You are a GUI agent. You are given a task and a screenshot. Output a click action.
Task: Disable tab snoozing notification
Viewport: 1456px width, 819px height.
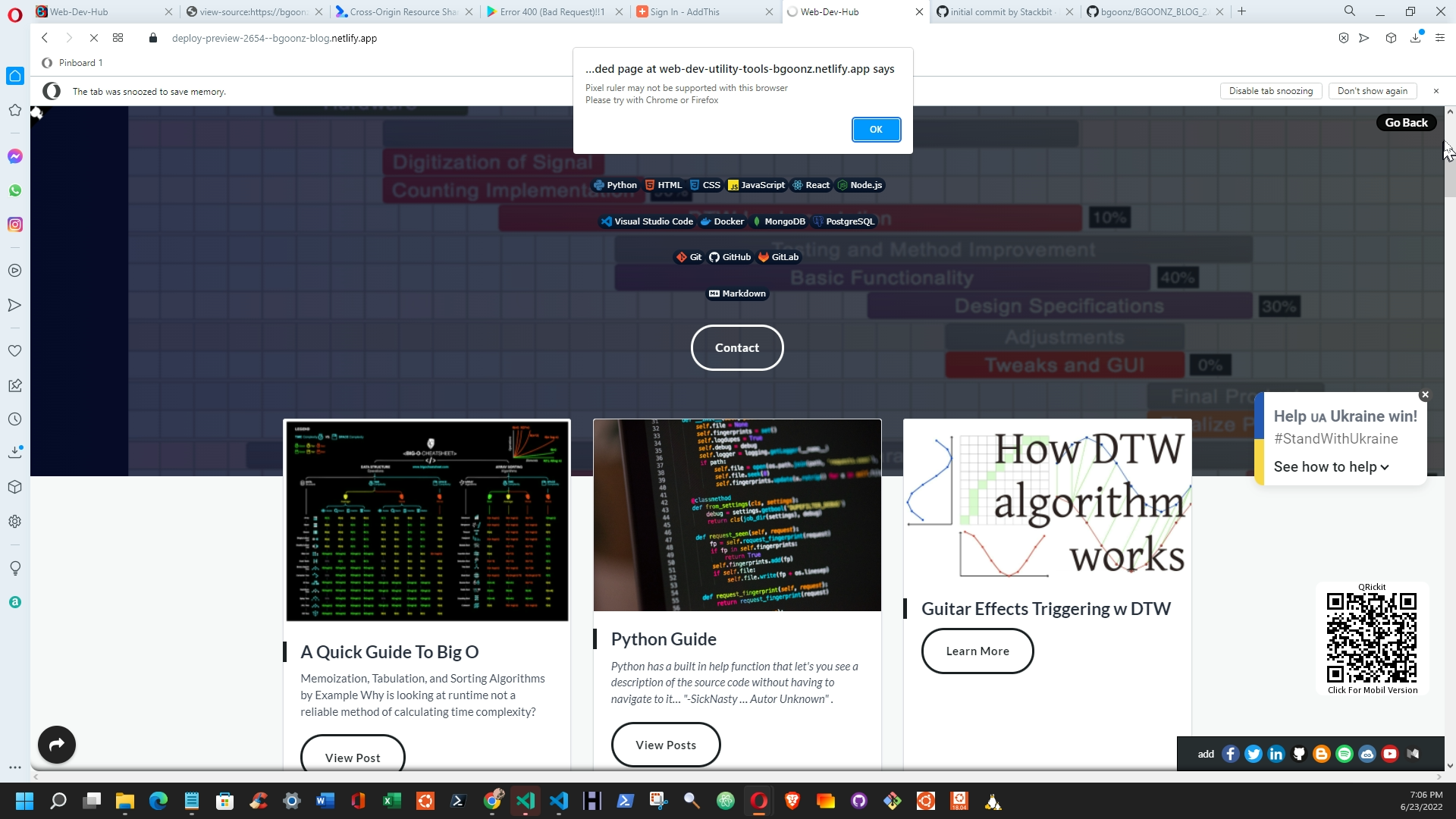[1270, 91]
